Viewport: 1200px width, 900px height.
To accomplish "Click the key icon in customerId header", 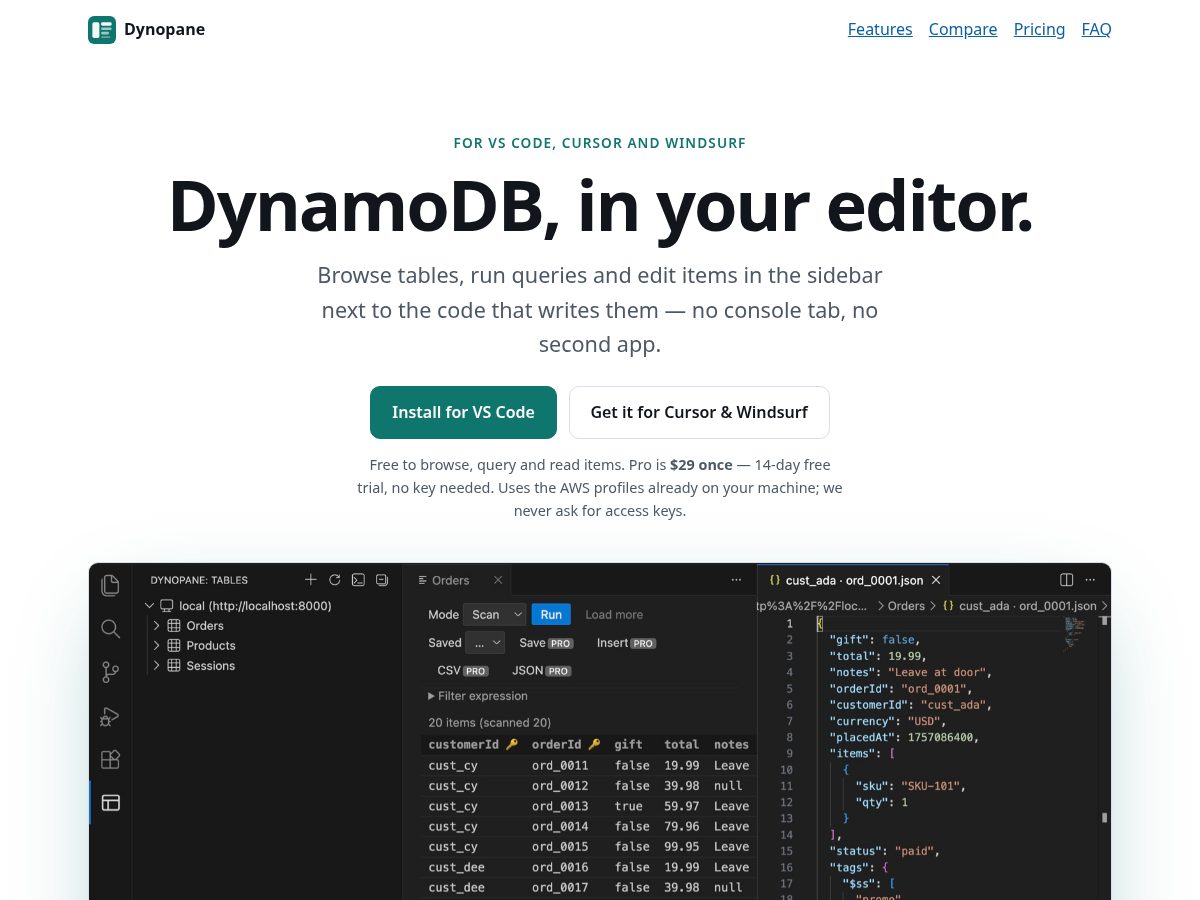I will pos(512,745).
